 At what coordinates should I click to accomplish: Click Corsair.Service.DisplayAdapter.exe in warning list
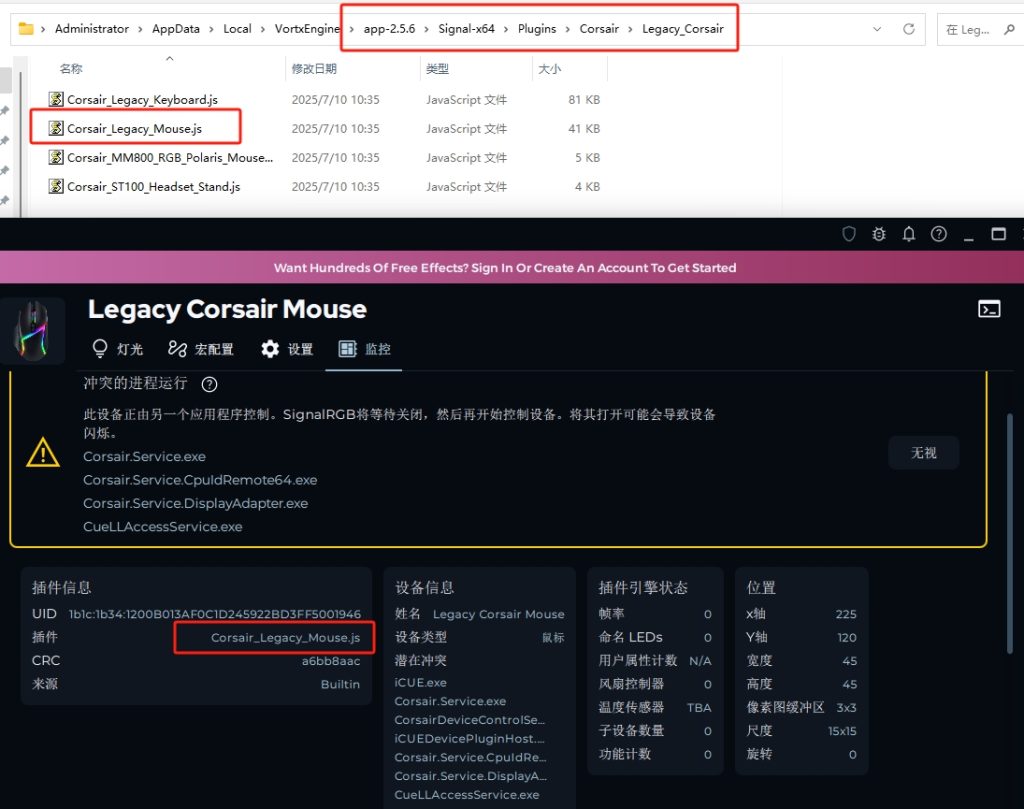coord(195,503)
